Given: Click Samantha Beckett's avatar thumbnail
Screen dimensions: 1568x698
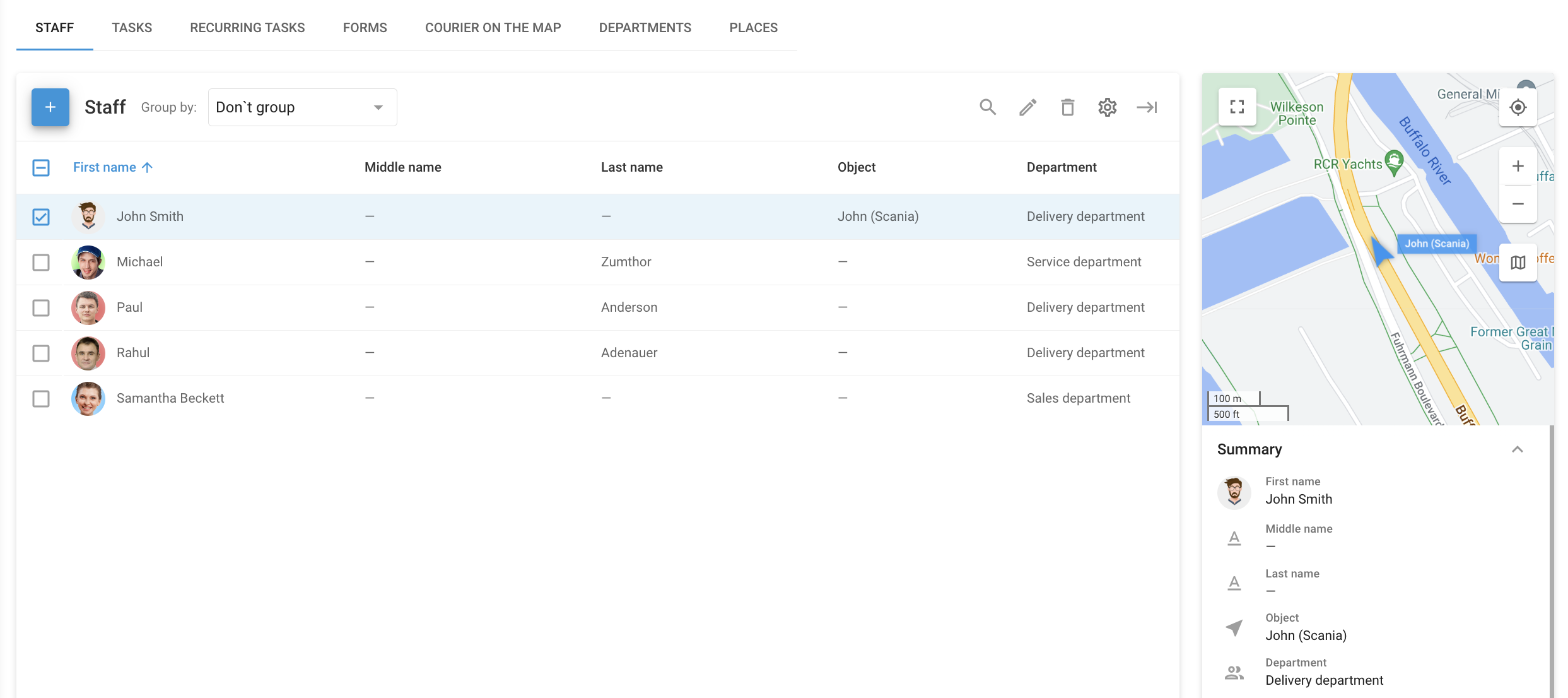Looking at the screenshot, I should 88,399.
